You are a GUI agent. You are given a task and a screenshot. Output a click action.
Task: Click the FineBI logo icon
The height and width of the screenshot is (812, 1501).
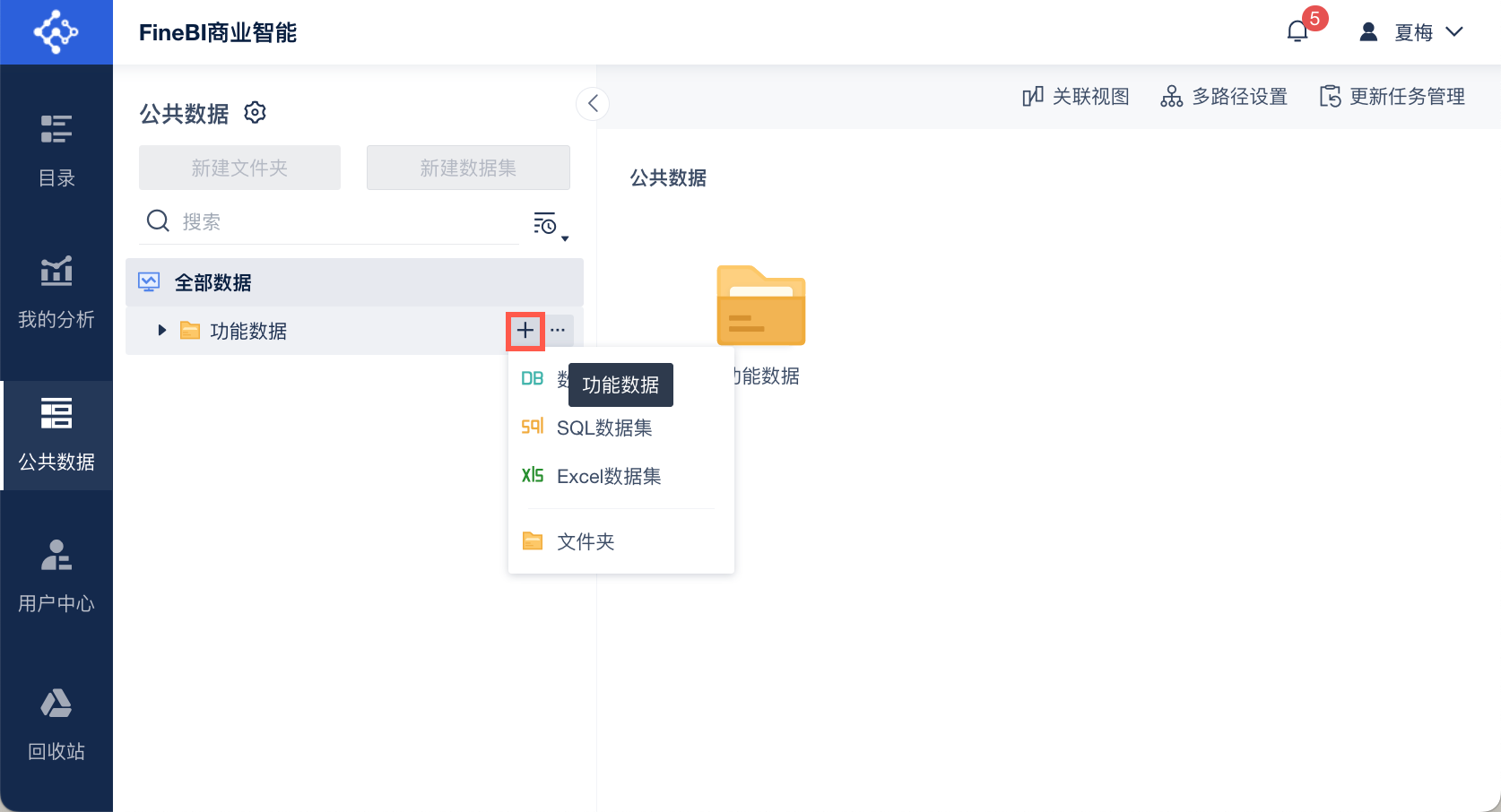(56, 32)
